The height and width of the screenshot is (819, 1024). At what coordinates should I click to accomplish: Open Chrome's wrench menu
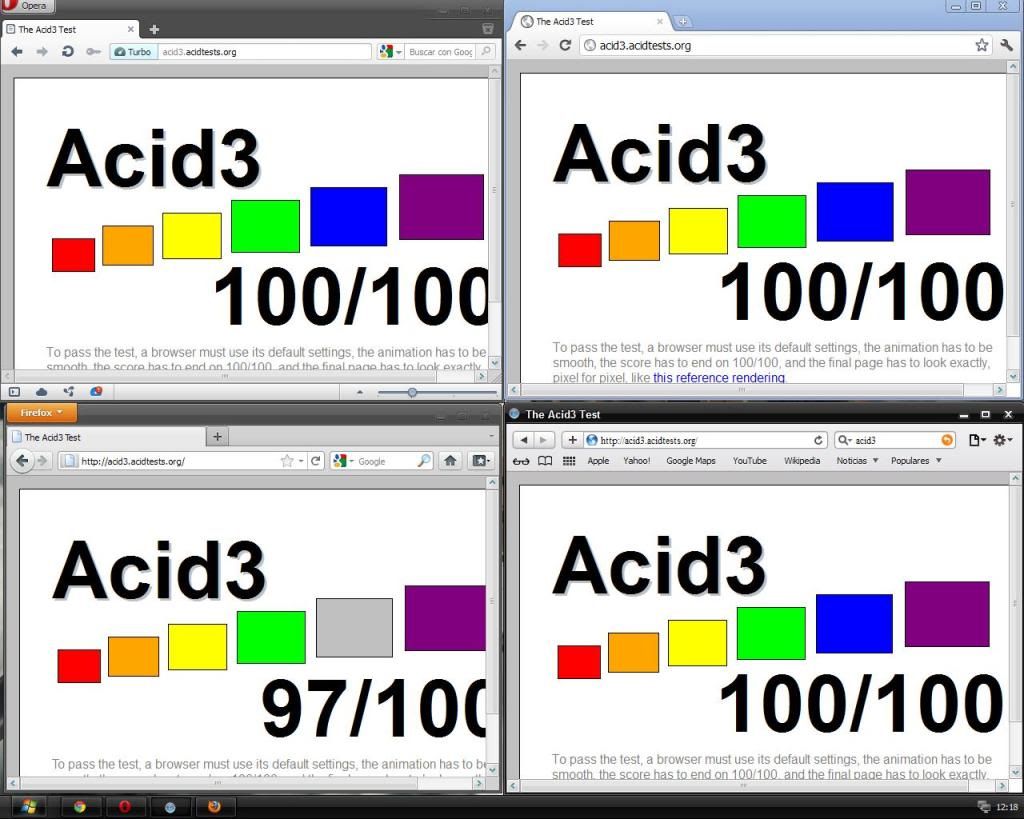click(1006, 45)
